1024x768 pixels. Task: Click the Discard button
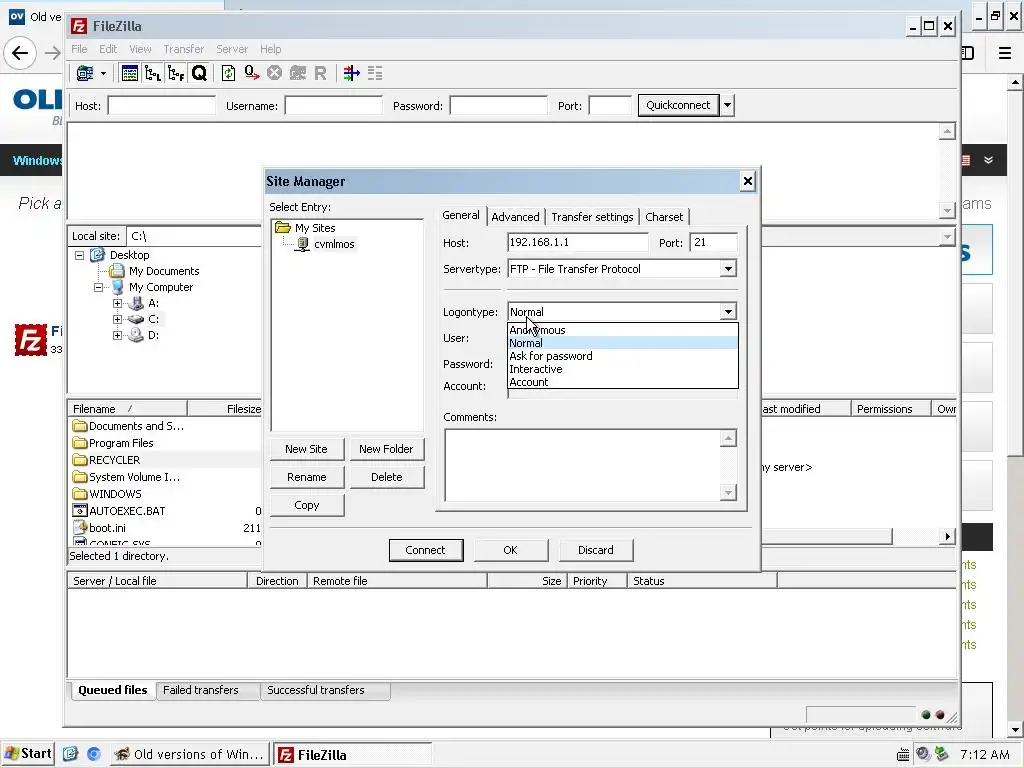coord(596,550)
